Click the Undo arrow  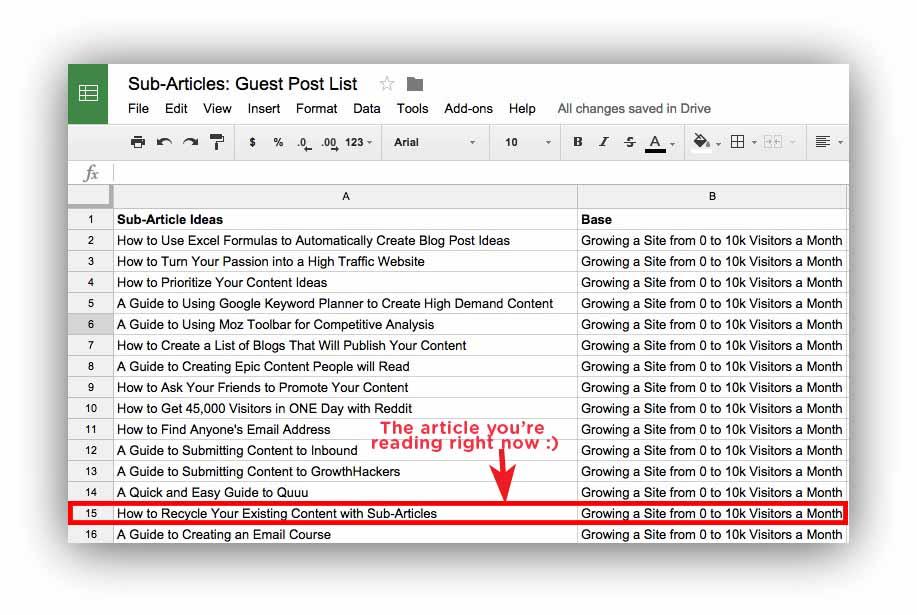164,142
